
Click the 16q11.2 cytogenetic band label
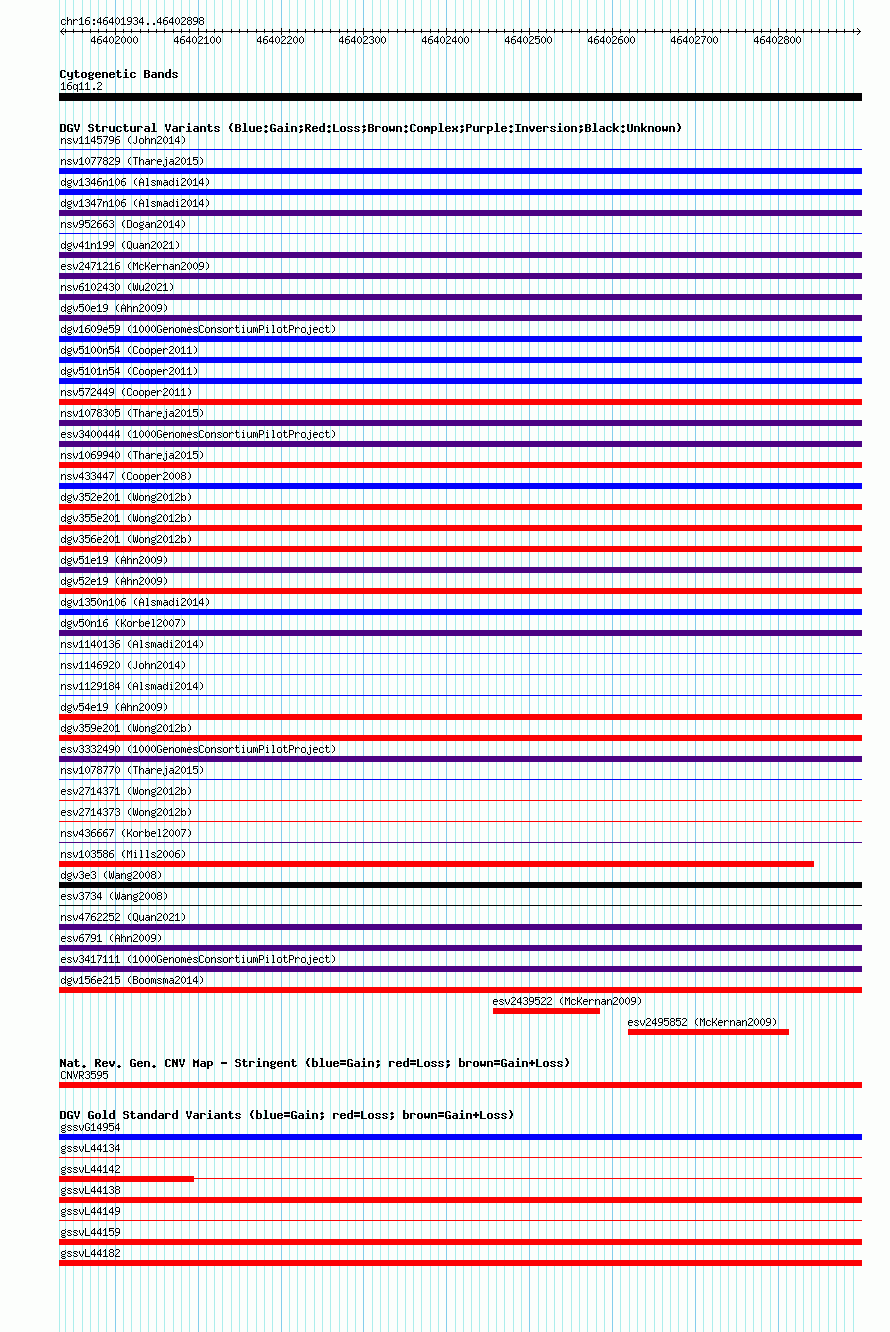pyautogui.click(x=81, y=86)
